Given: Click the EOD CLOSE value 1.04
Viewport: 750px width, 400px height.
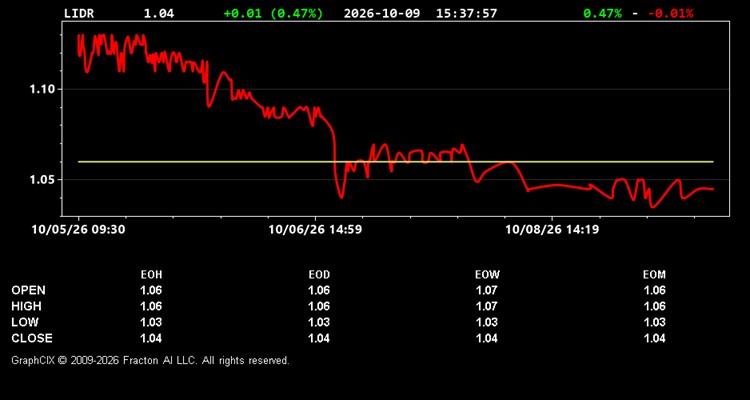Looking at the screenshot, I should click(319, 338).
